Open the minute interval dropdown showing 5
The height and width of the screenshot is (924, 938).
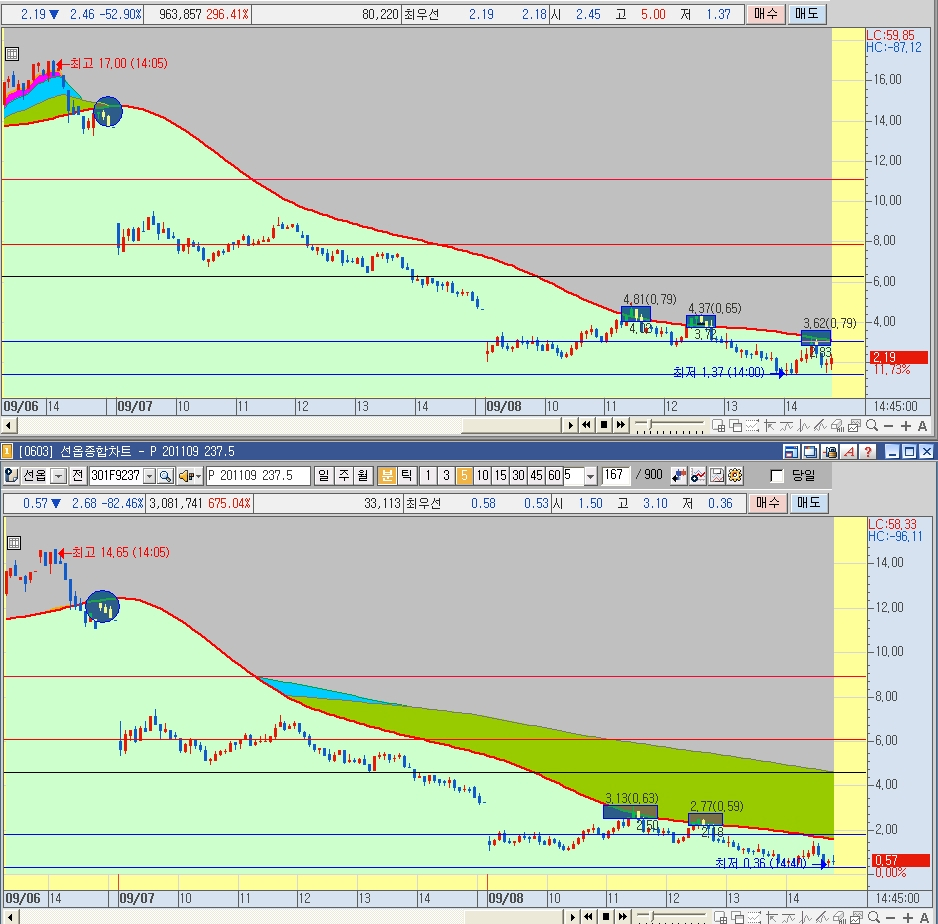pyautogui.click(x=590, y=476)
